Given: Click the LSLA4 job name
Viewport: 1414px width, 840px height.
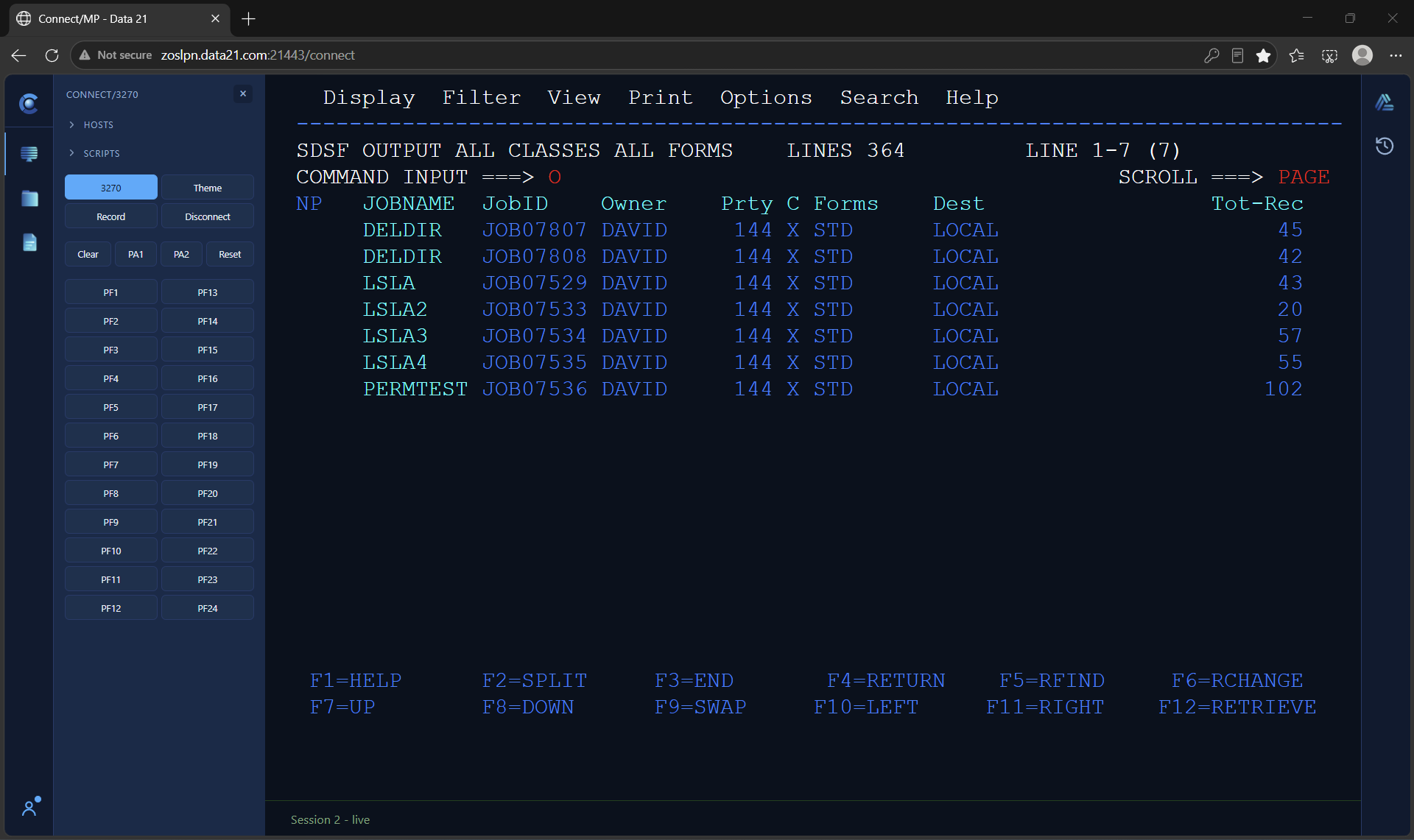Looking at the screenshot, I should click(x=395, y=363).
